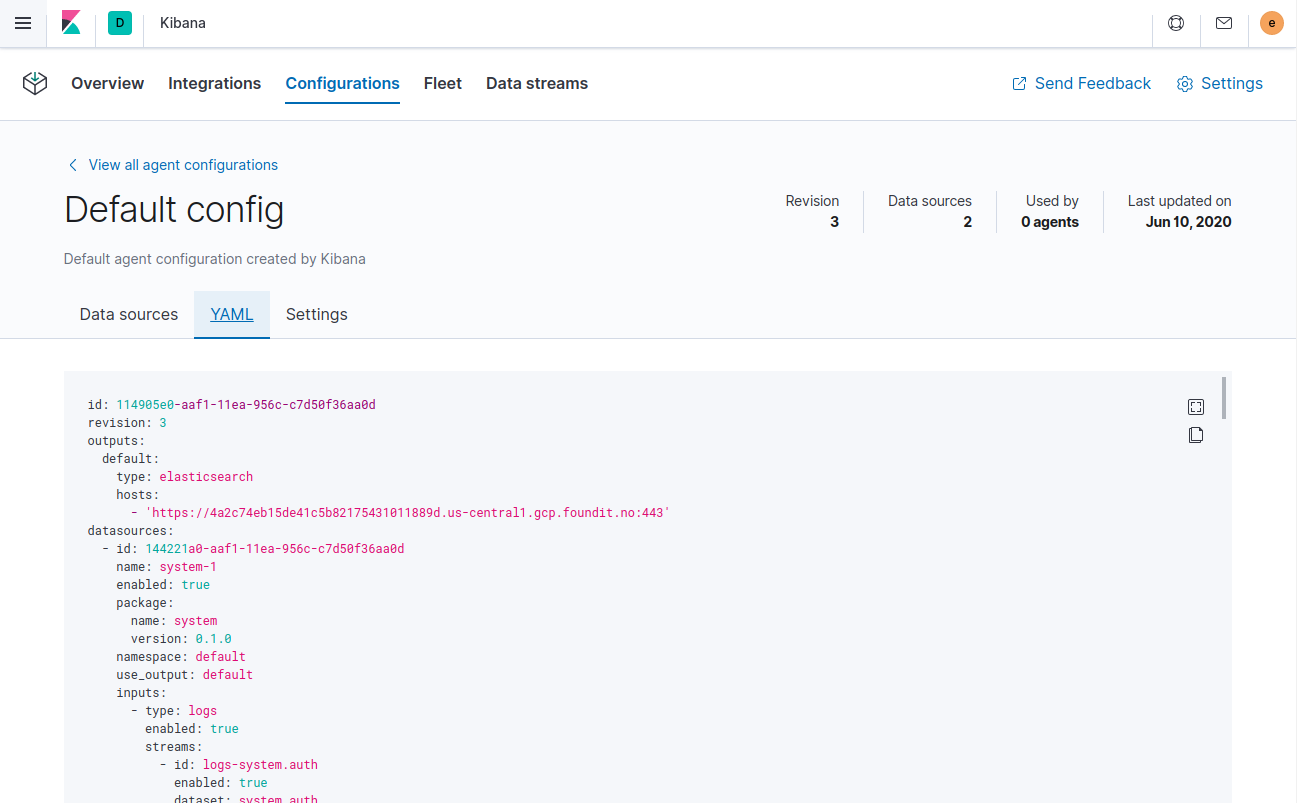The height and width of the screenshot is (803, 1297).
Task: Open the config Settings tab
Action: coord(316,314)
